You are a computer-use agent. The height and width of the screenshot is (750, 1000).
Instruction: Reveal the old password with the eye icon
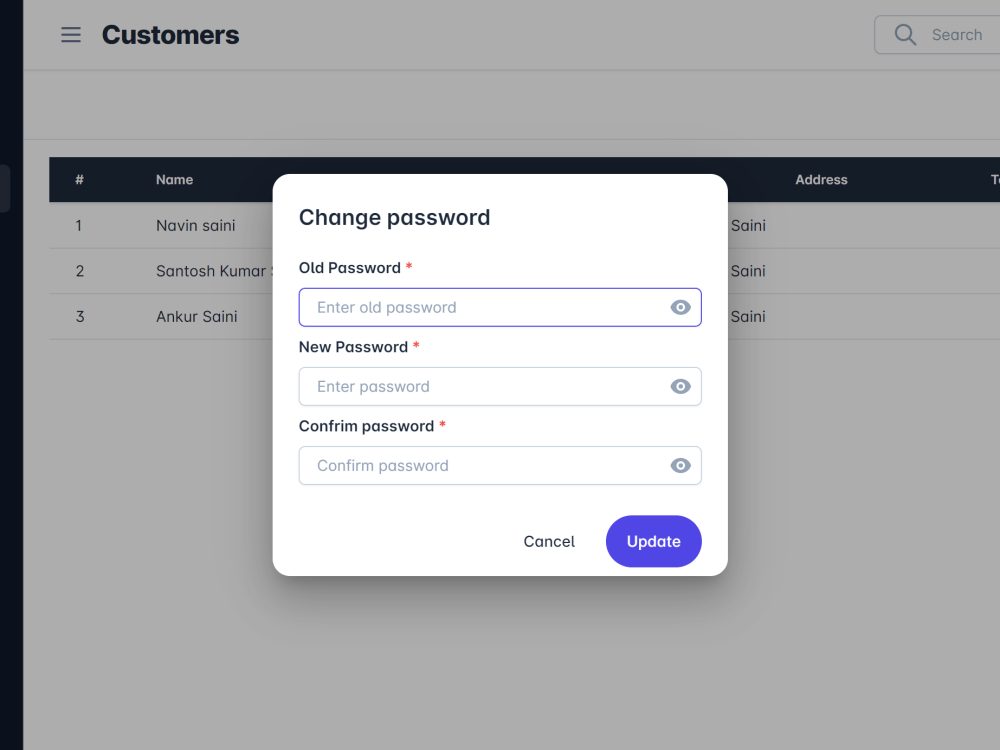681,307
